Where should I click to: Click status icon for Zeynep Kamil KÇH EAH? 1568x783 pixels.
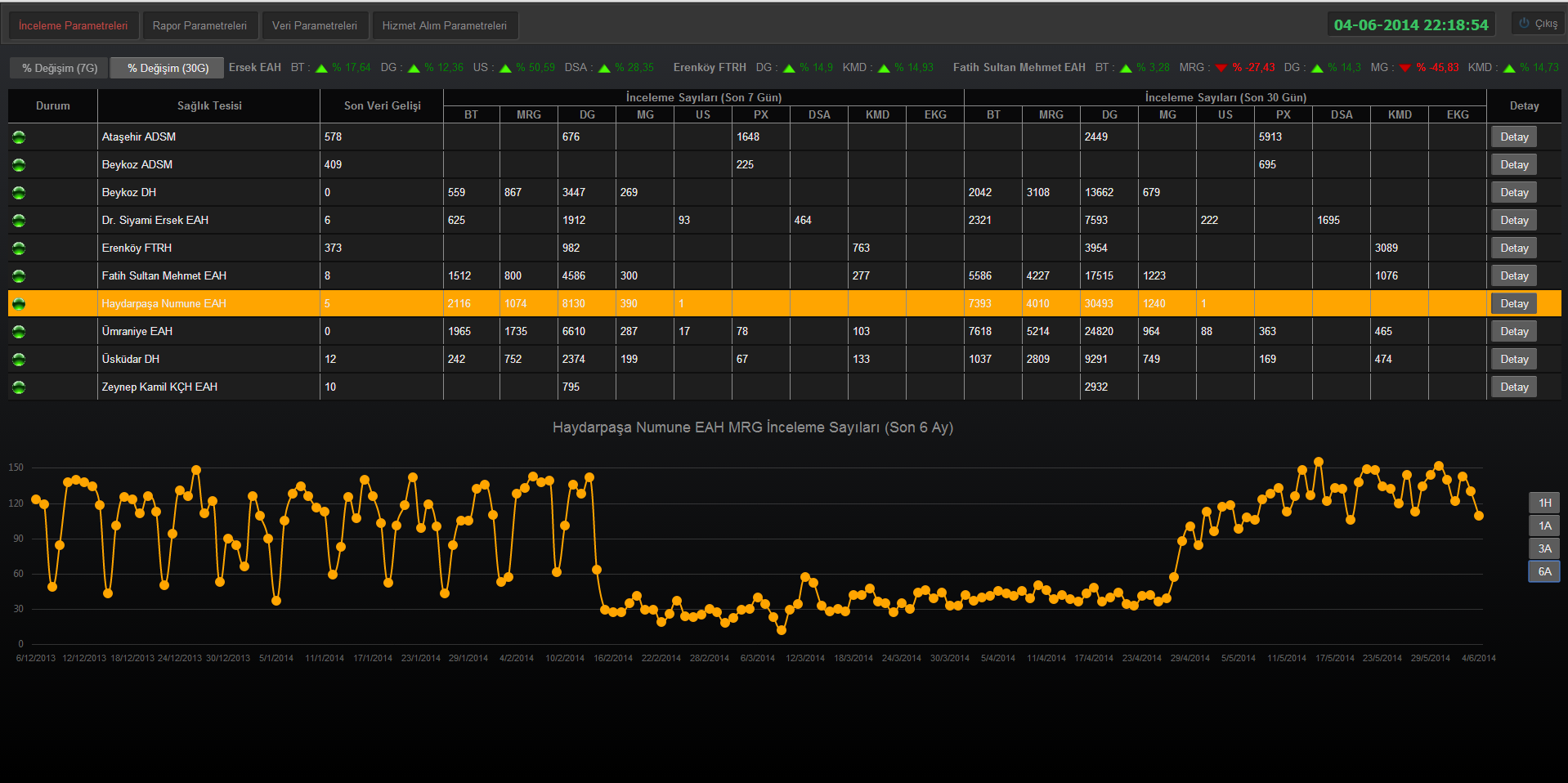[19, 387]
